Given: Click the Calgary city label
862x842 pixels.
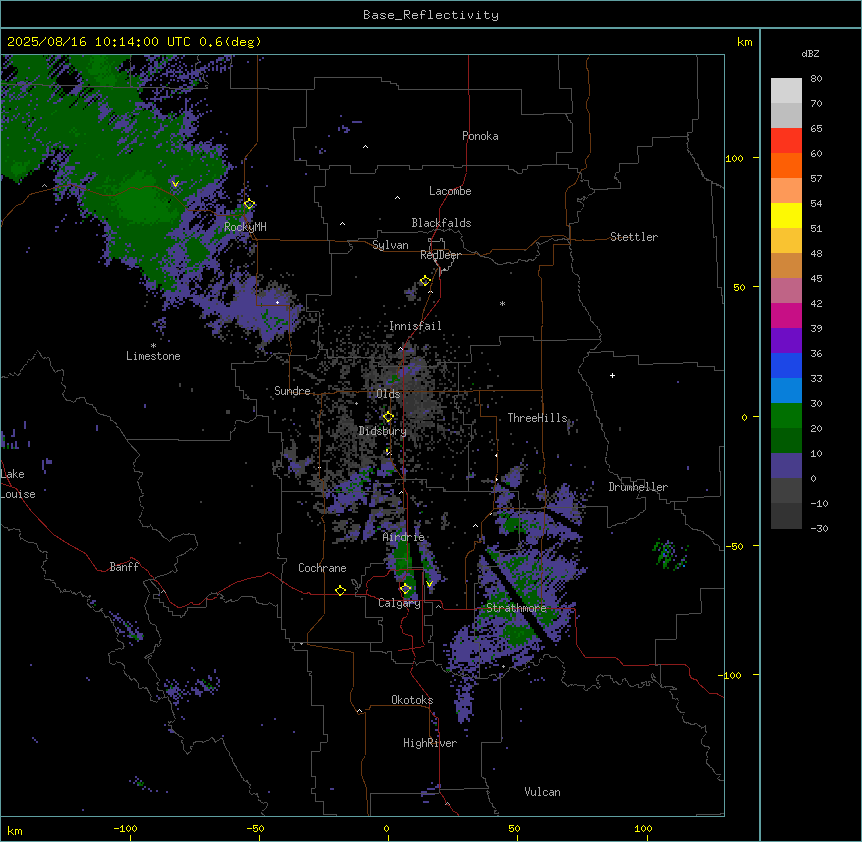Looking at the screenshot, I should (x=399, y=603).
